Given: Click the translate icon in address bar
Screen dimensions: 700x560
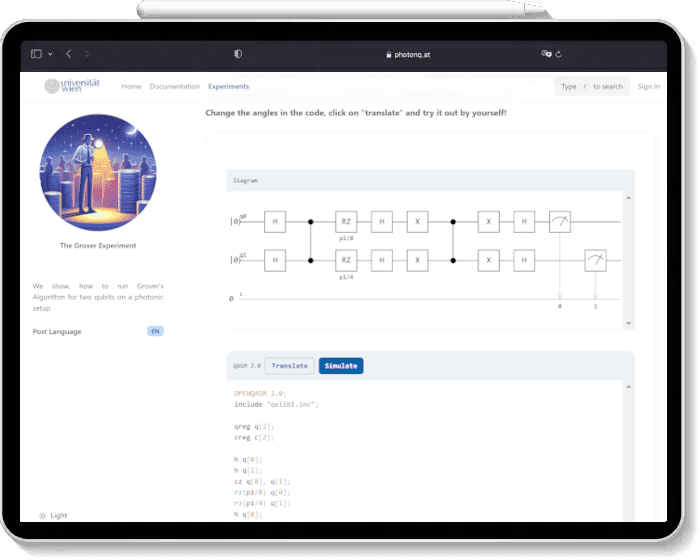Looking at the screenshot, I should click(546, 54).
